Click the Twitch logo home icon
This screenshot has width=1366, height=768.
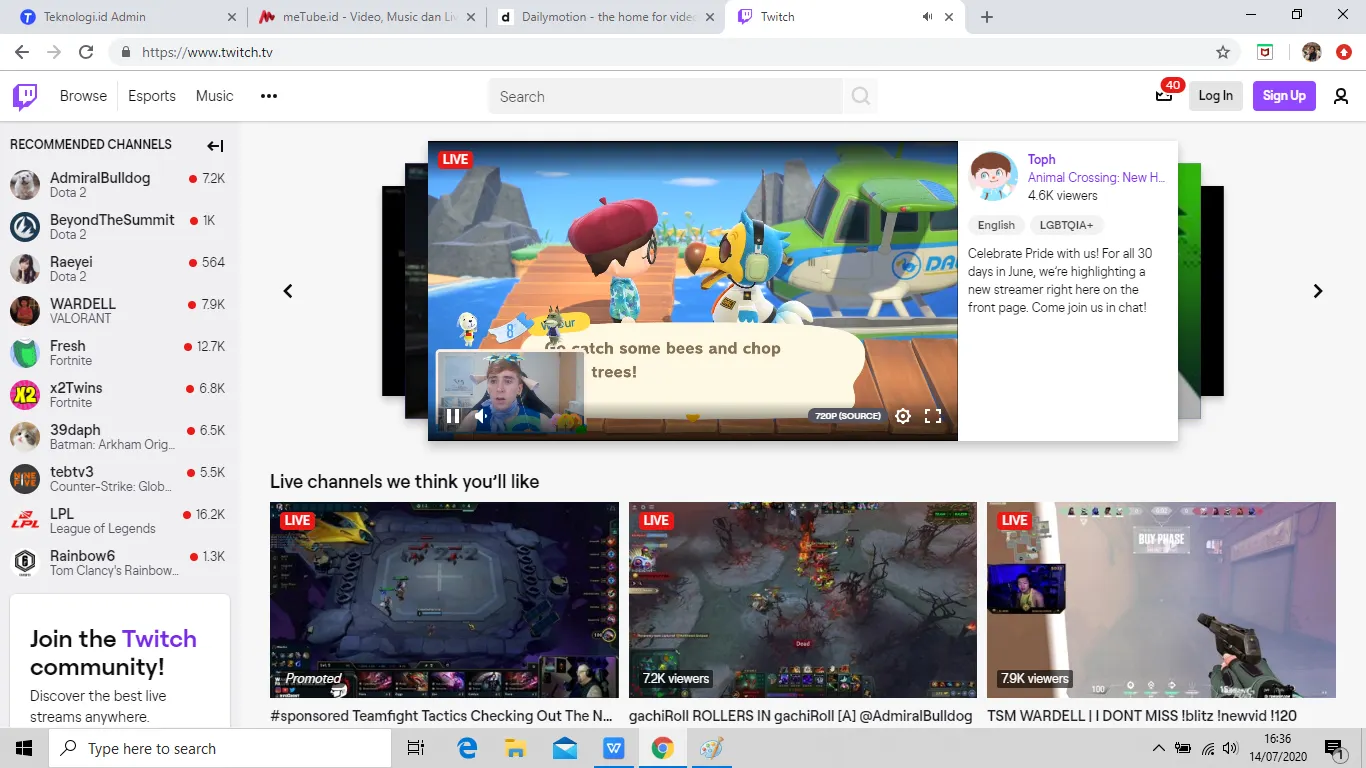tap(25, 96)
